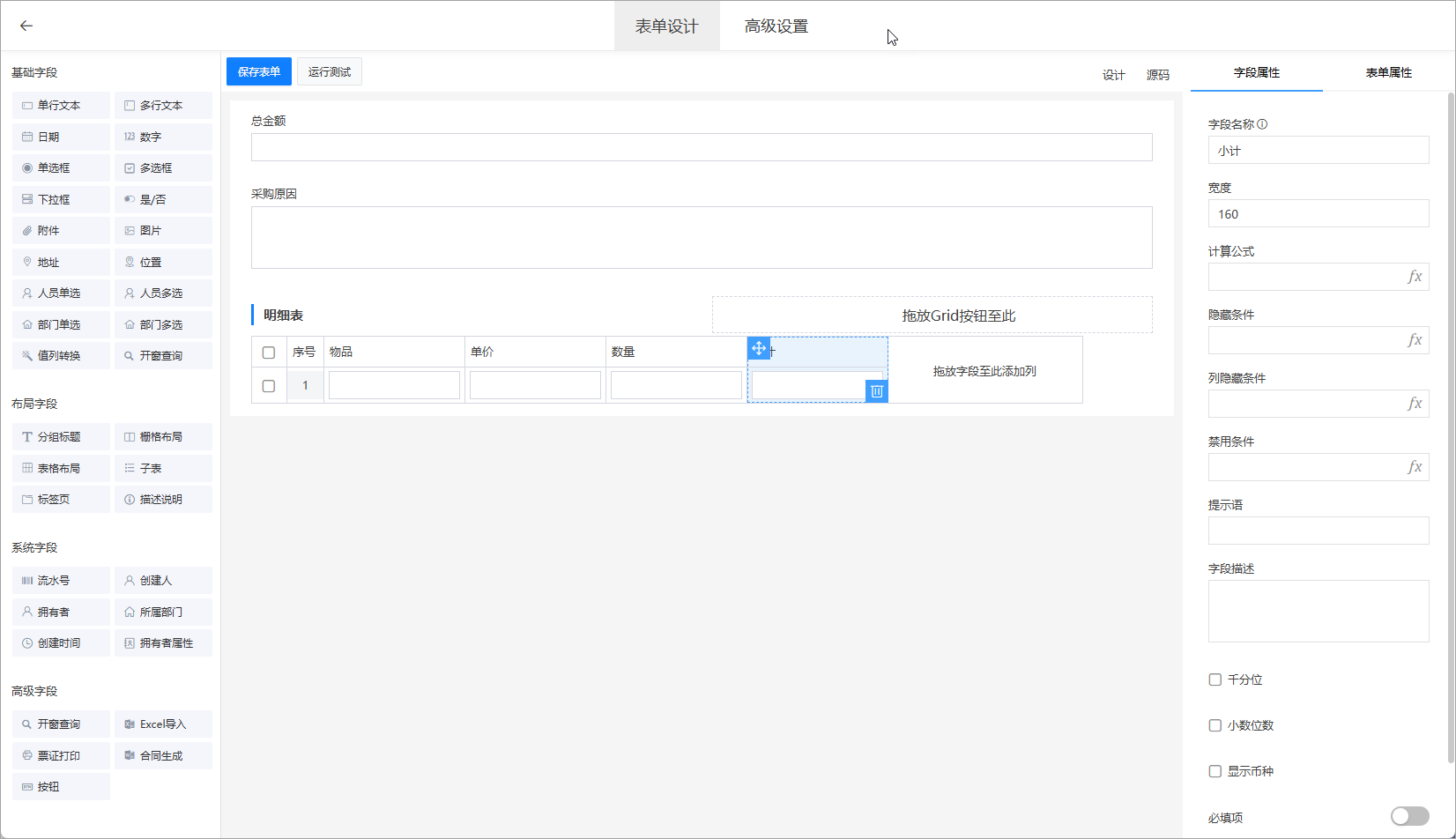This screenshot has width=1456, height=839.
Task: Click the 宽度 input field
Action: (x=1318, y=214)
